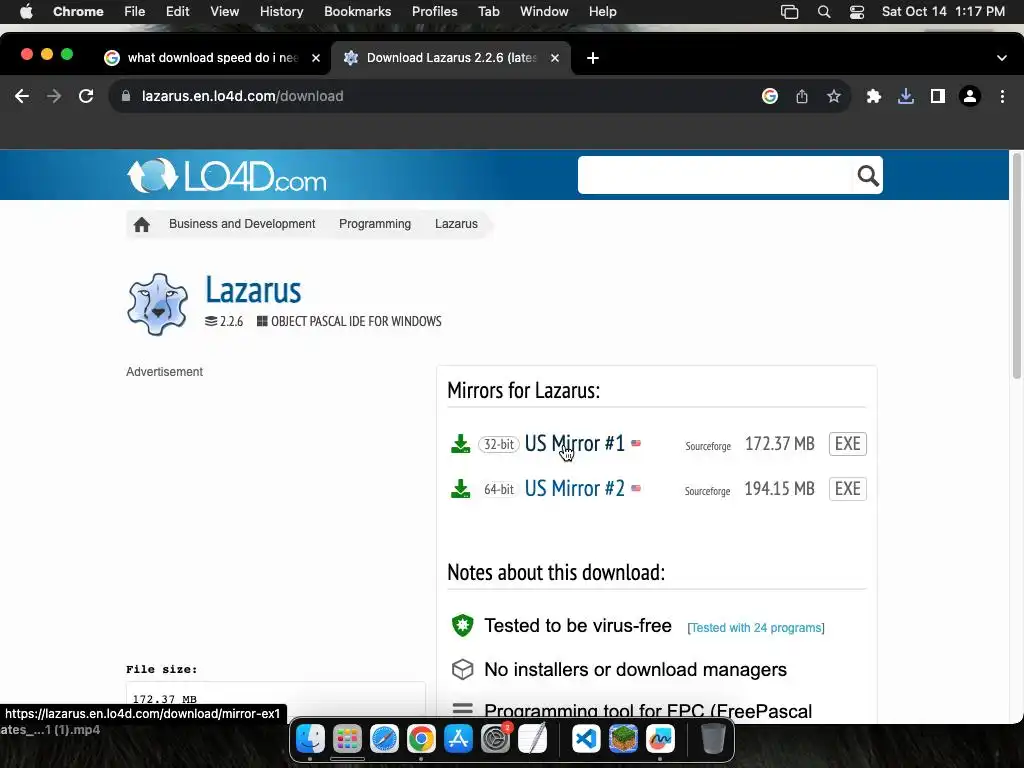This screenshot has height=768, width=1024.
Task: Toggle the Chrome side panel icon
Action: click(938, 96)
